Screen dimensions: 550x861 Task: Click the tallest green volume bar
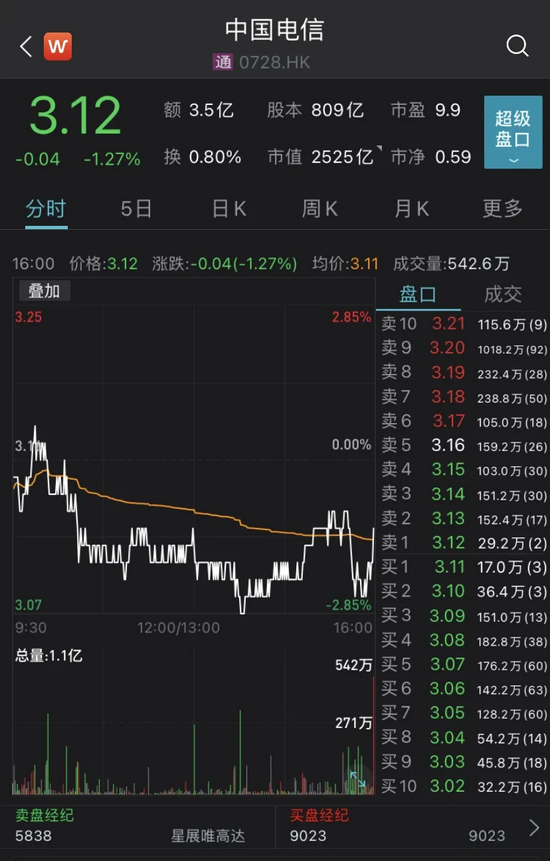pos(240,752)
